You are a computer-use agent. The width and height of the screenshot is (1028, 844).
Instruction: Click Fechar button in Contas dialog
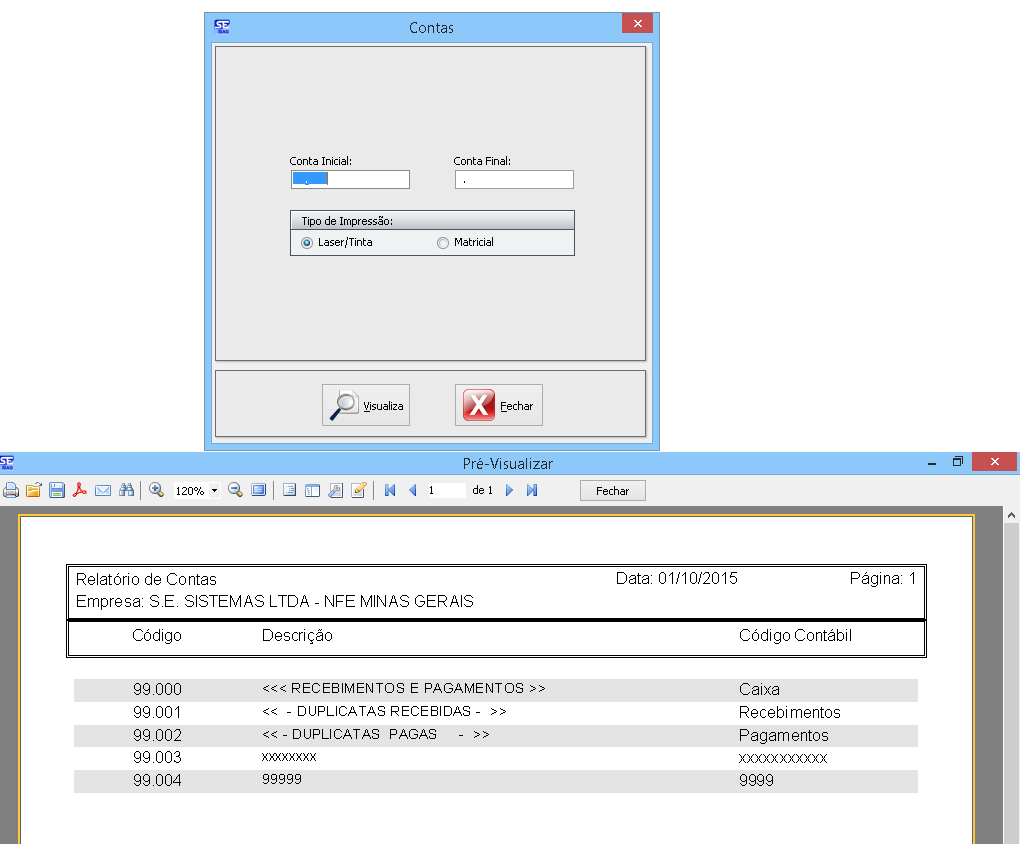tap(499, 405)
